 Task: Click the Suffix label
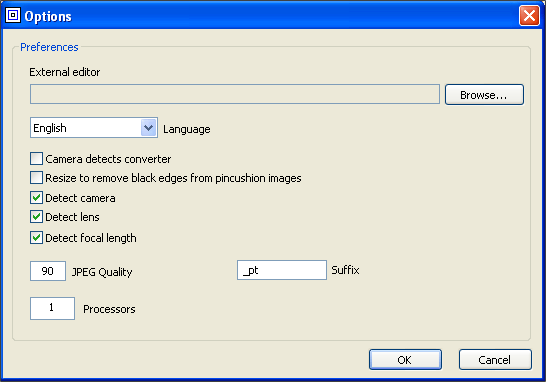coord(345,270)
